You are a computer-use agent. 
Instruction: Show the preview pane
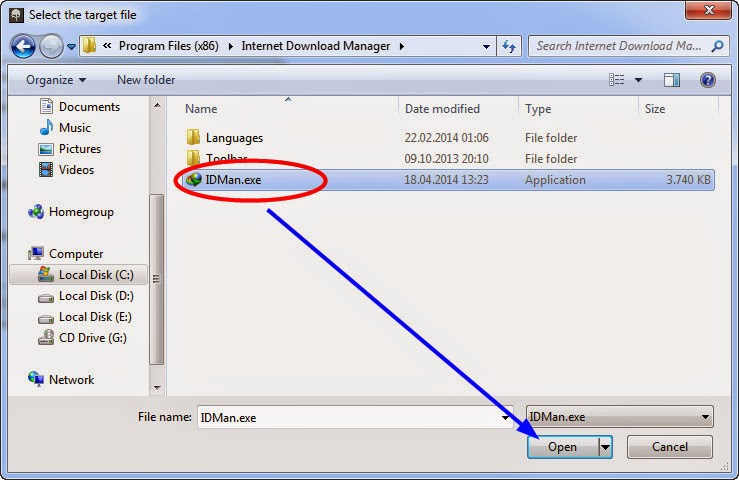click(672, 80)
